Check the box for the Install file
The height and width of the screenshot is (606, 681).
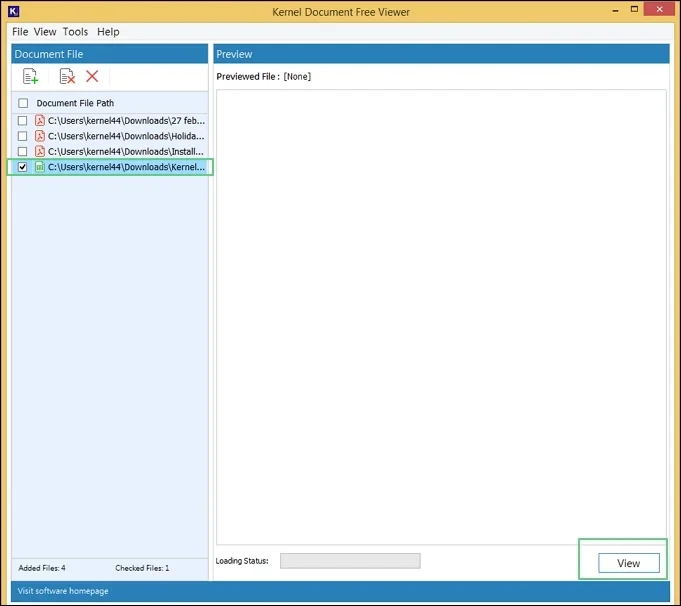23,151
